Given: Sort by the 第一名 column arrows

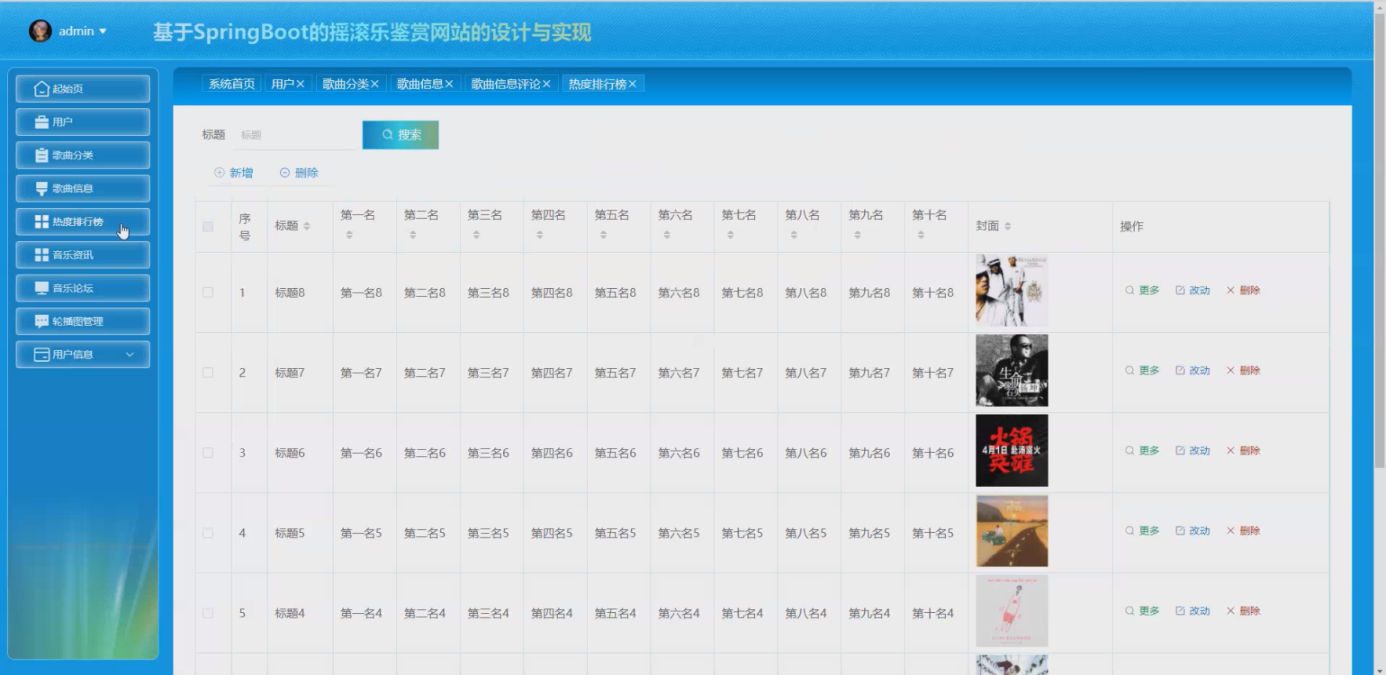Looking at the screenshot, I should (x=350, y=235).
